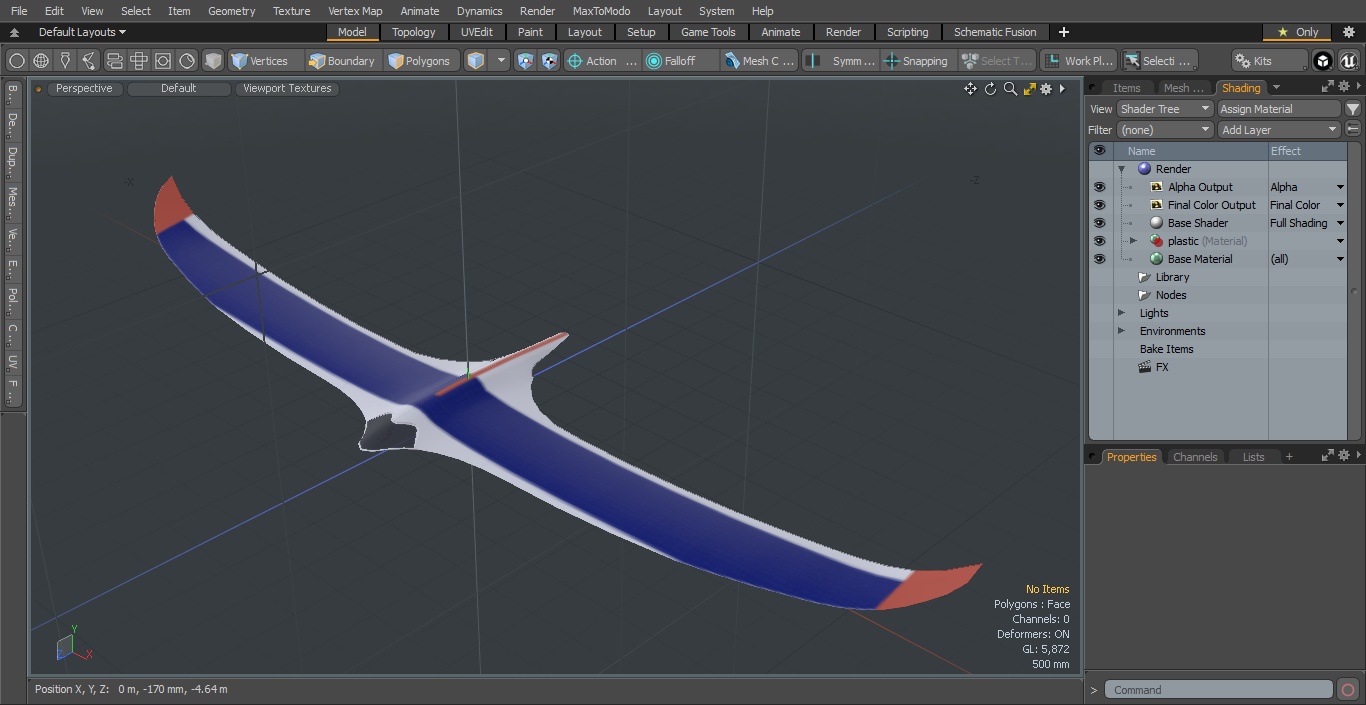Open the Filter (none) dropdown
This screenshot has height=705, width=1366.
[1165, 130]
